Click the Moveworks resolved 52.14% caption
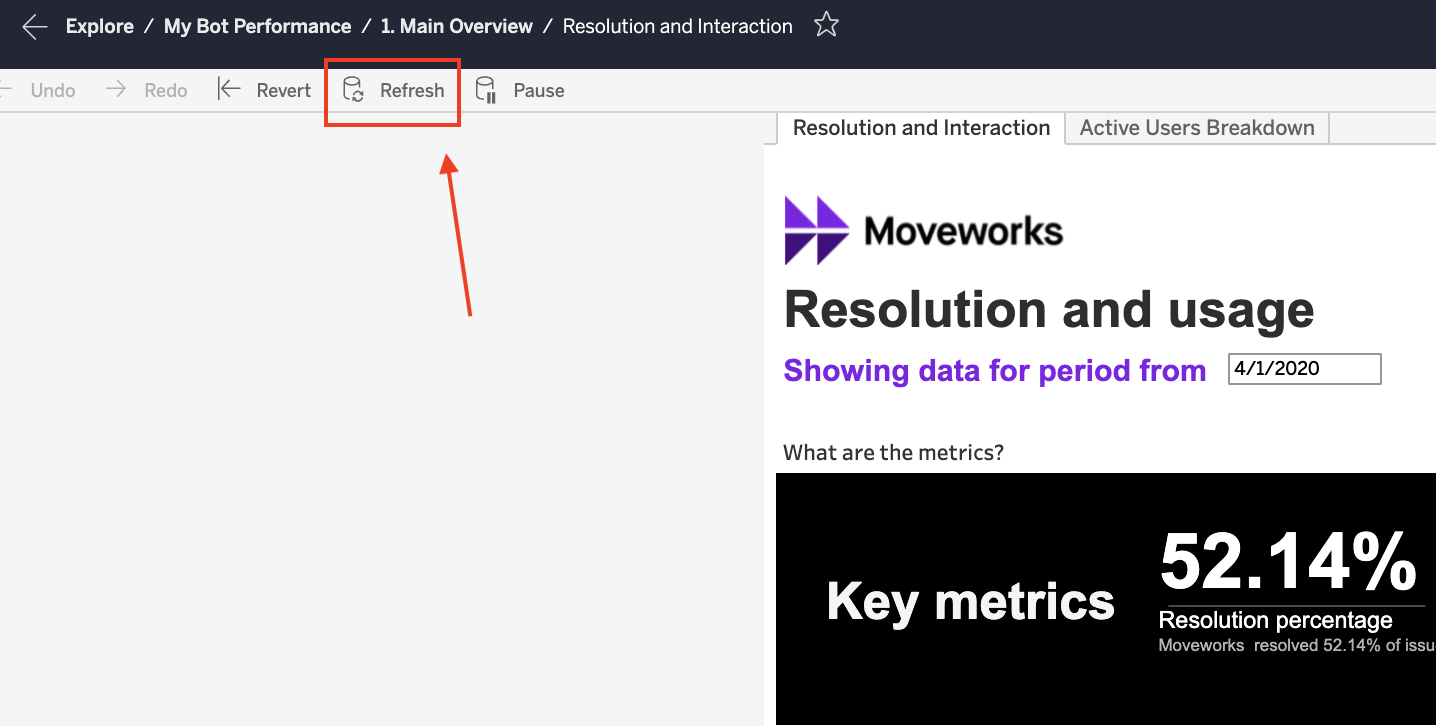The width and height of the screenshot is (1436, 726). point(1297,646)
